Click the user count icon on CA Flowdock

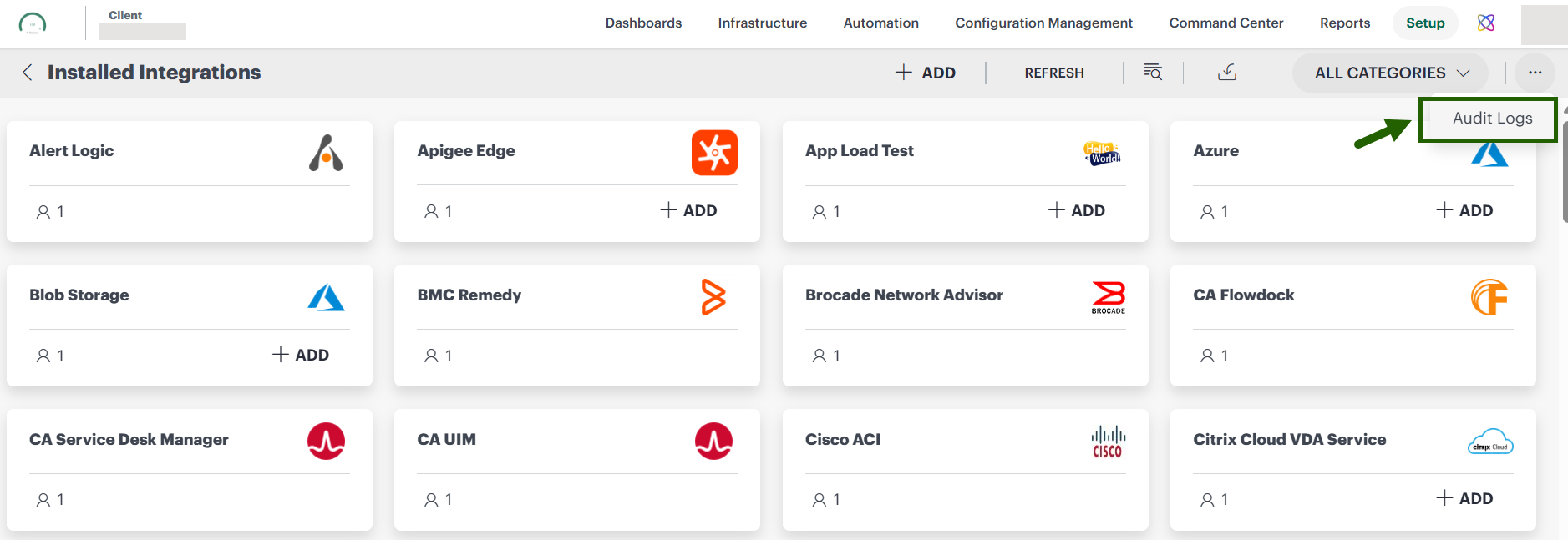coord(1207,356)
